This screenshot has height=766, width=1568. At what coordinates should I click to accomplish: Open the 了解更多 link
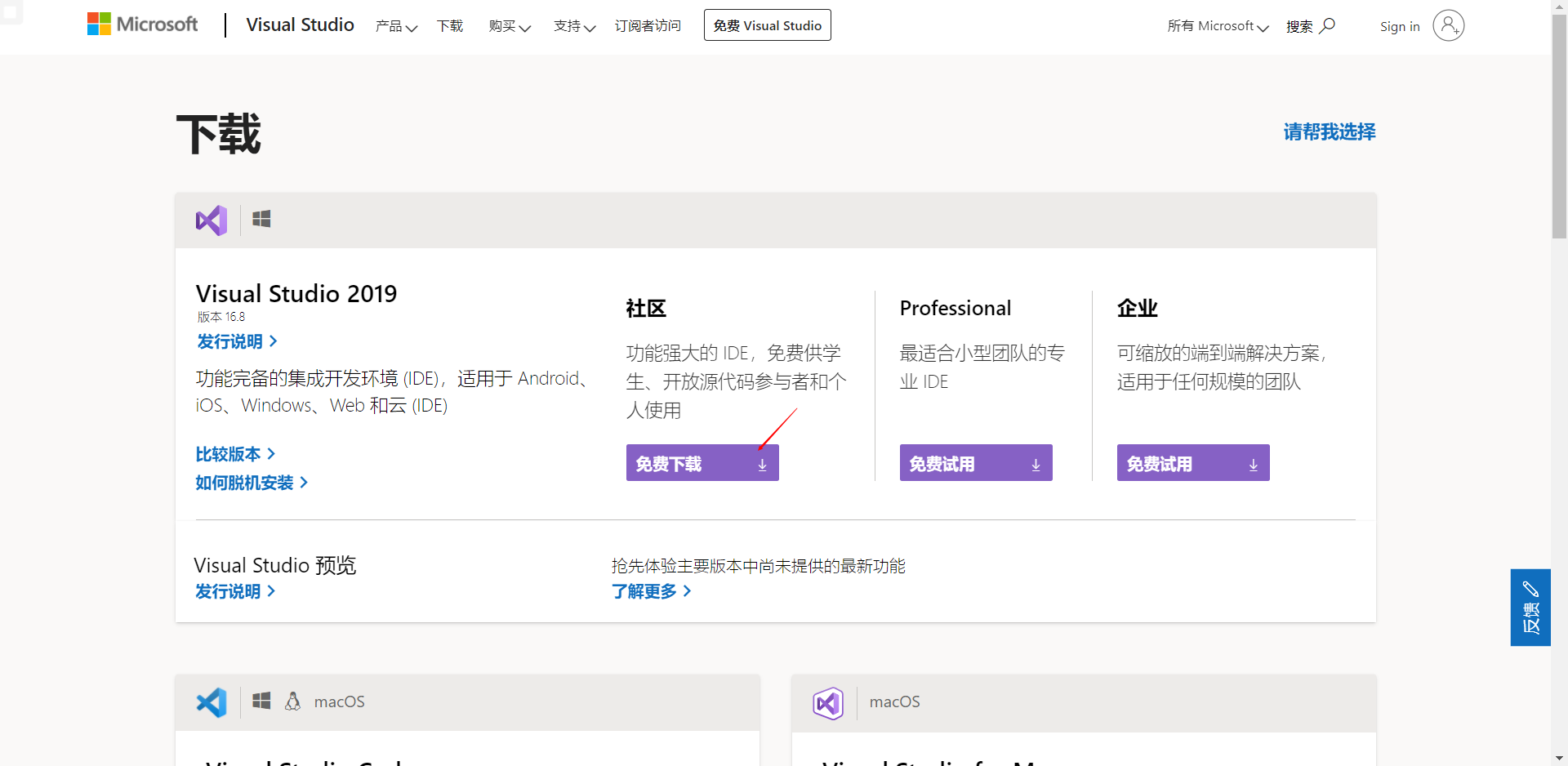pos(652,591)
